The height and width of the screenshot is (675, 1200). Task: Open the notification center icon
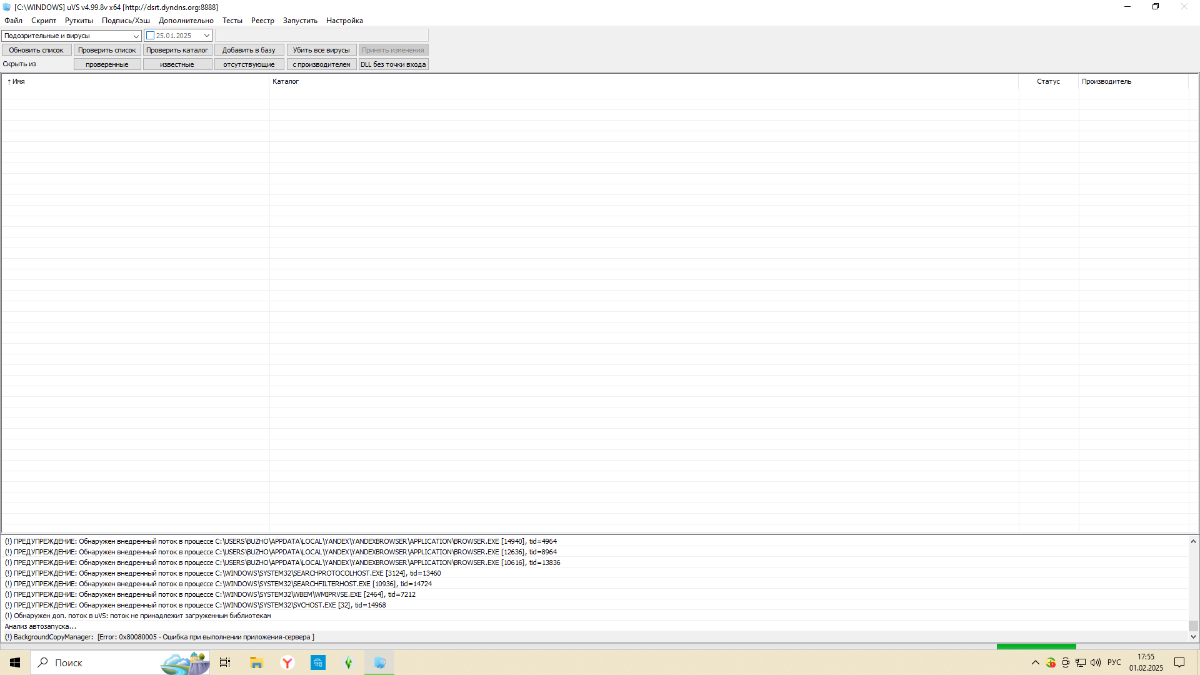click(1180, 662)
